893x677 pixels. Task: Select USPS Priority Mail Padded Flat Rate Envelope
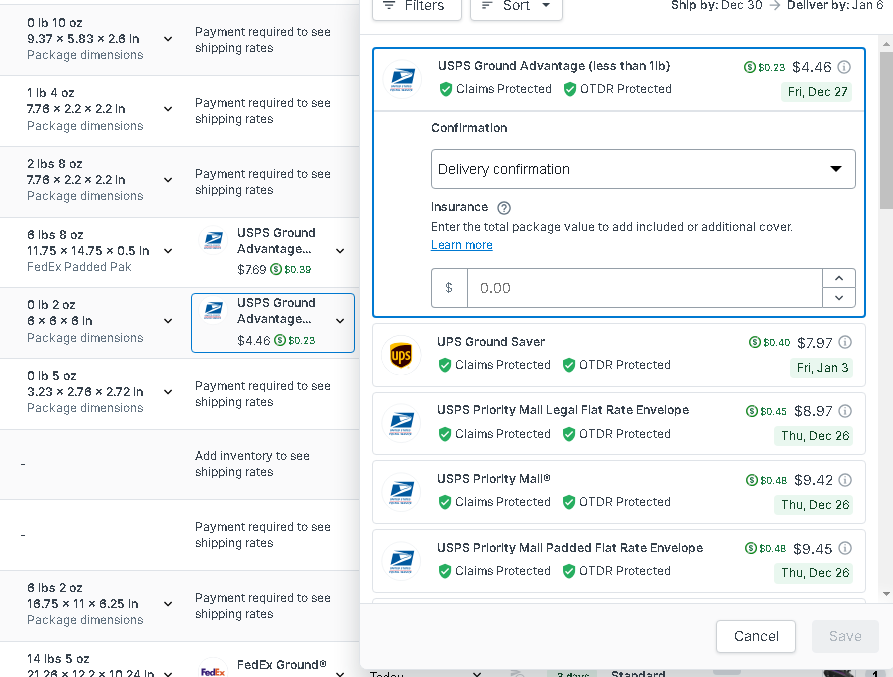618,561
